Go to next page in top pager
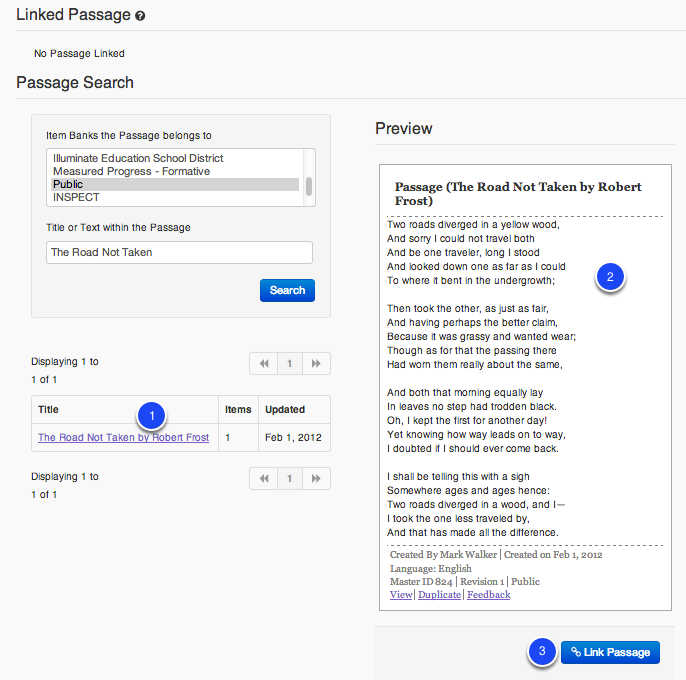This screenshot has height=680, width=686. point(316,364)
